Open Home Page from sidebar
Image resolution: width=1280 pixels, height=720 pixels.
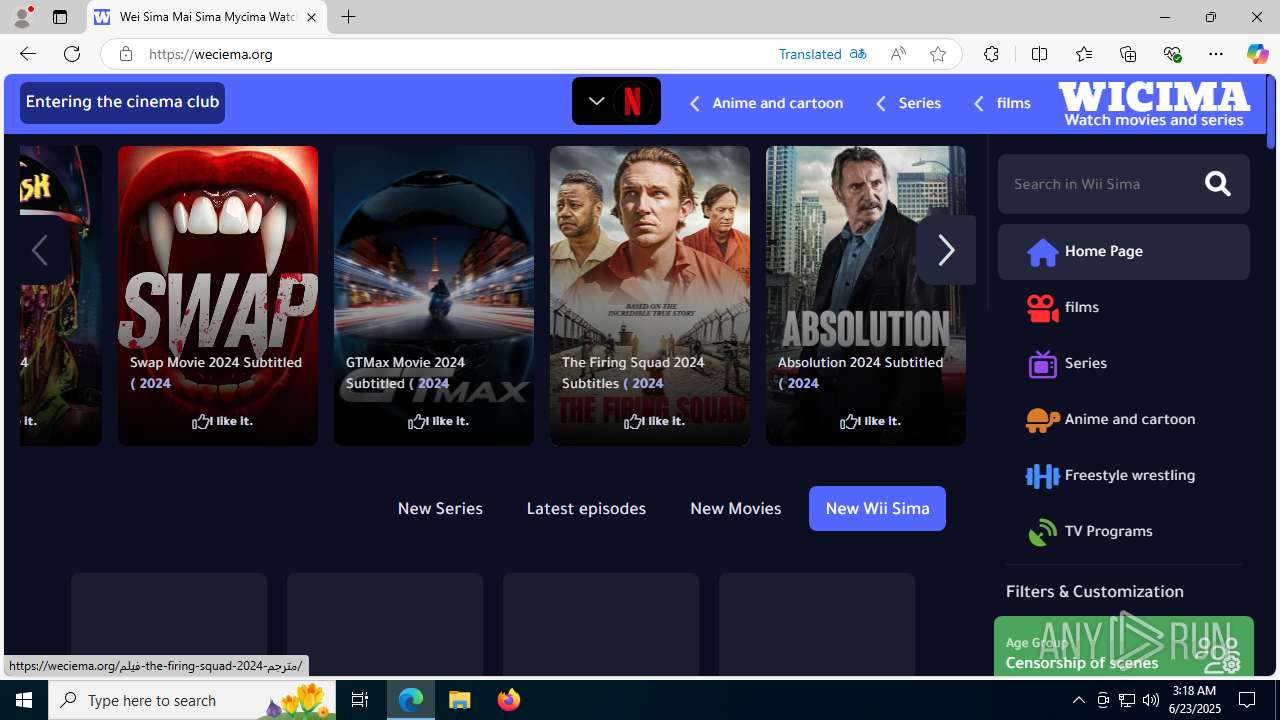click(1123, 251)
